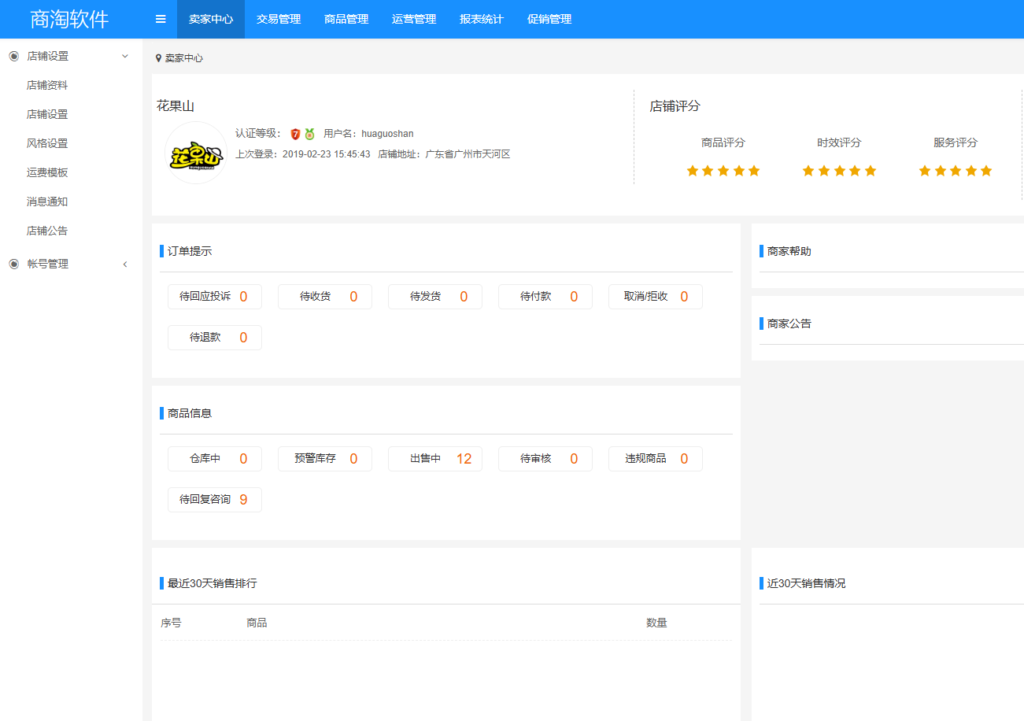Viewport: 1024px width, 721px height.
Task: Click the circular icon beside 帐号管理 in sidebar
Action: click(14, 264)
